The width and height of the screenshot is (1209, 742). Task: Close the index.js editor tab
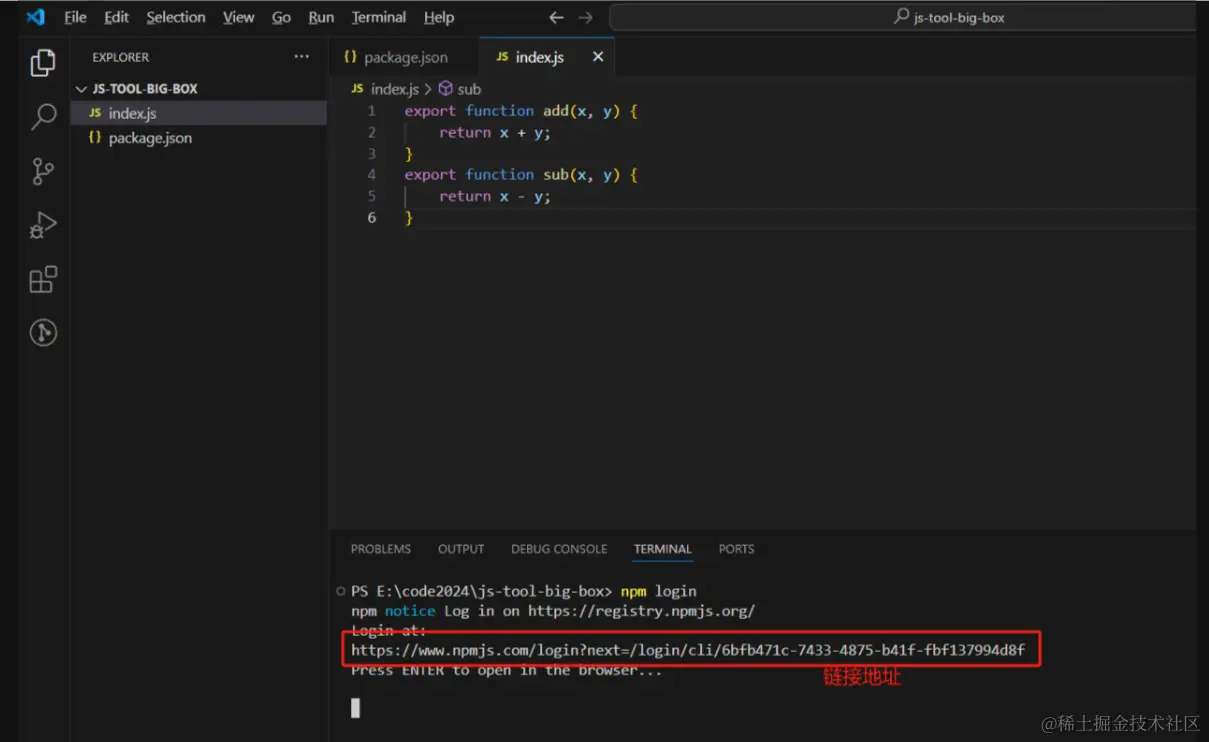pyautogui.click(x=598, y=57)
